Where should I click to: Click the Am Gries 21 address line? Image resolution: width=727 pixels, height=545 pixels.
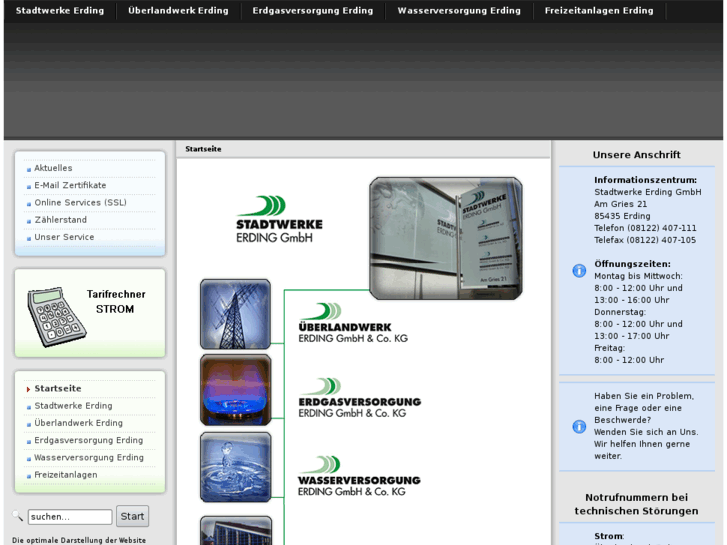tap(620, 204)
